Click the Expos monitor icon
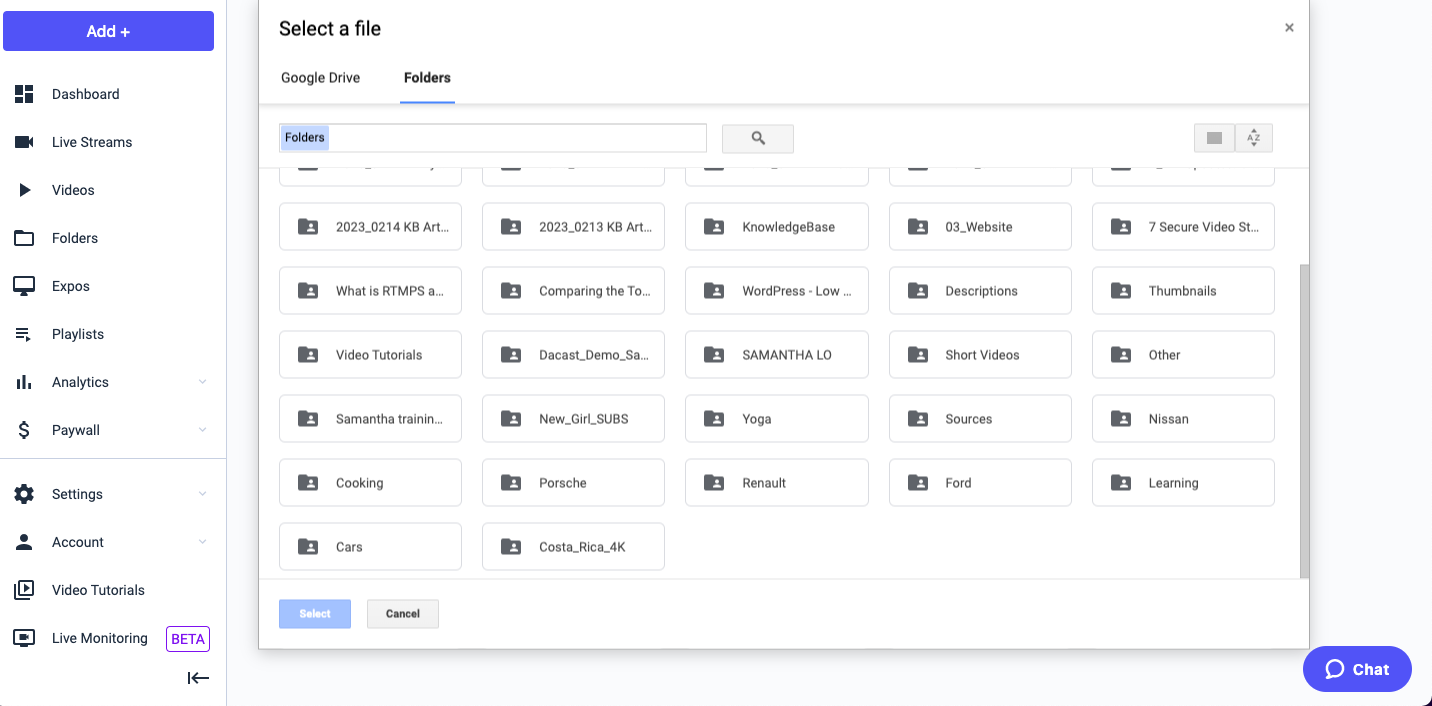This screenshot has width=1432, height=706. [24, 286]
